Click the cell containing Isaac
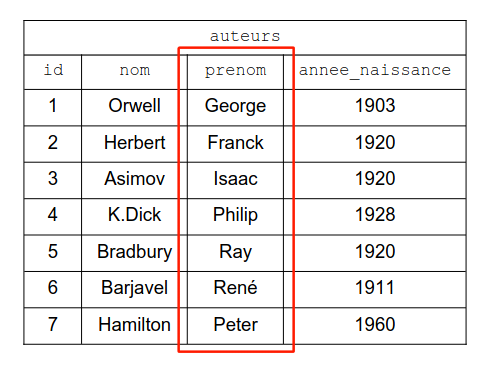Image resolution: width=493 pixels, height=377 pixels. pos(235,179)
